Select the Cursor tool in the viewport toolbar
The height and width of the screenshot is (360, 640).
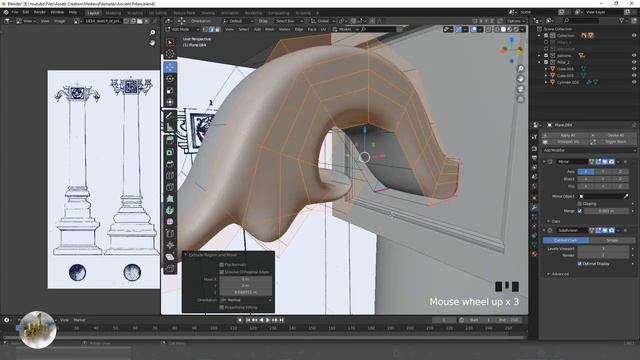170,54
